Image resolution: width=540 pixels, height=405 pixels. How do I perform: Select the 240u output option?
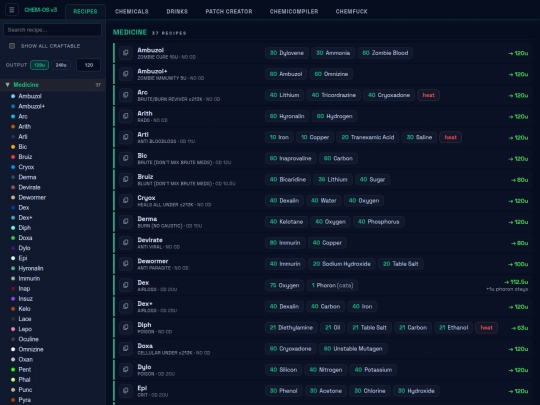point(61,65)
